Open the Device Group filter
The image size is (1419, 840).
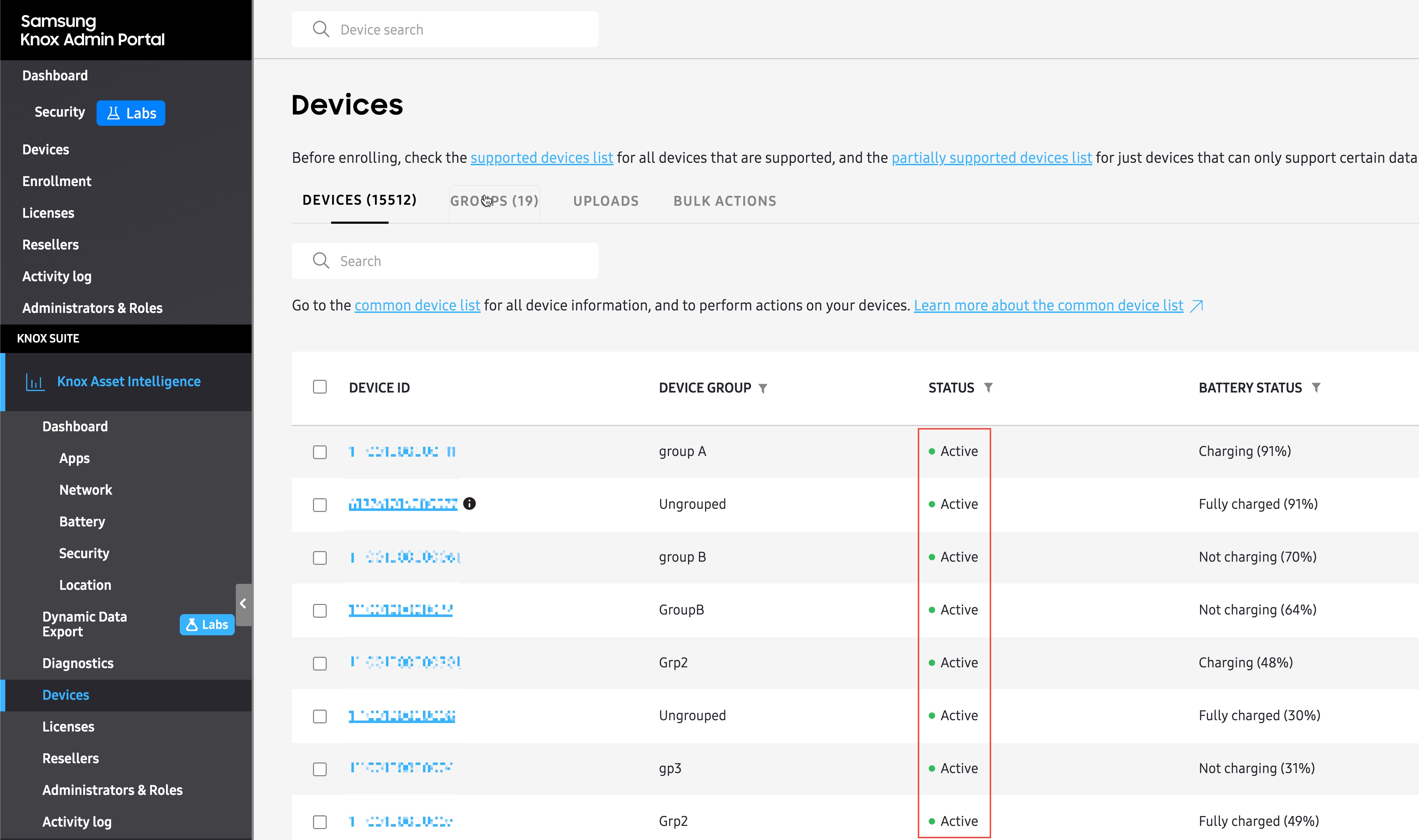coord(763,388)
